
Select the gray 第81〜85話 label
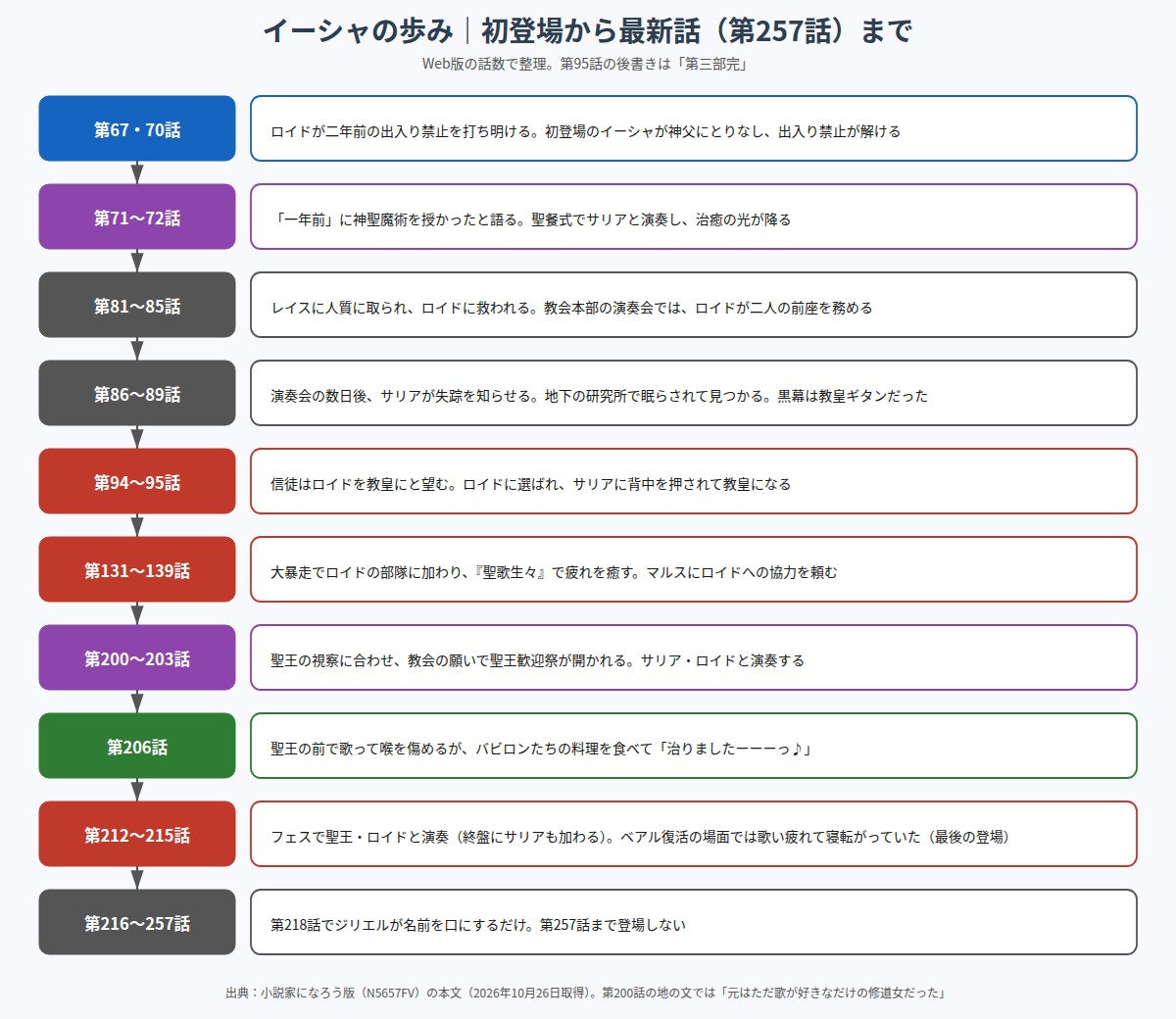137,305
